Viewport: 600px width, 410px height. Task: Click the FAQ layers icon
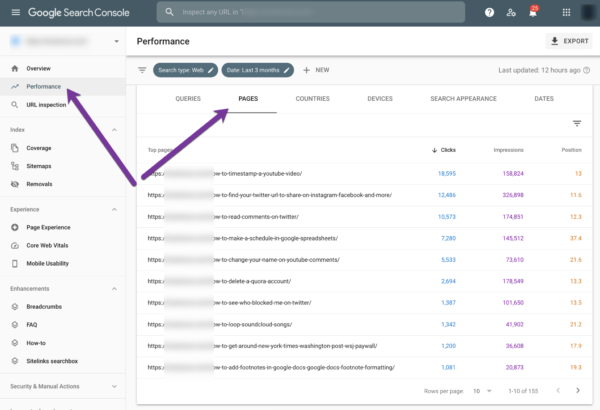coord(15,325)
